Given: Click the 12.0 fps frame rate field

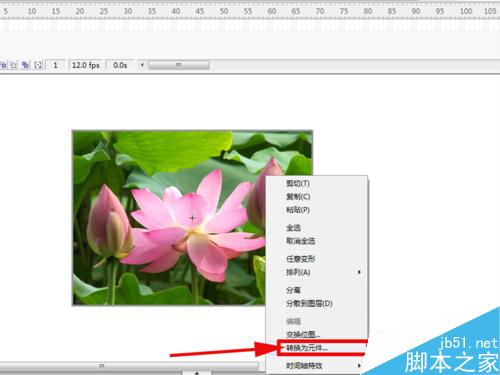Looking at the screenshot, I should pyautogui.click(x=86, y=65).
